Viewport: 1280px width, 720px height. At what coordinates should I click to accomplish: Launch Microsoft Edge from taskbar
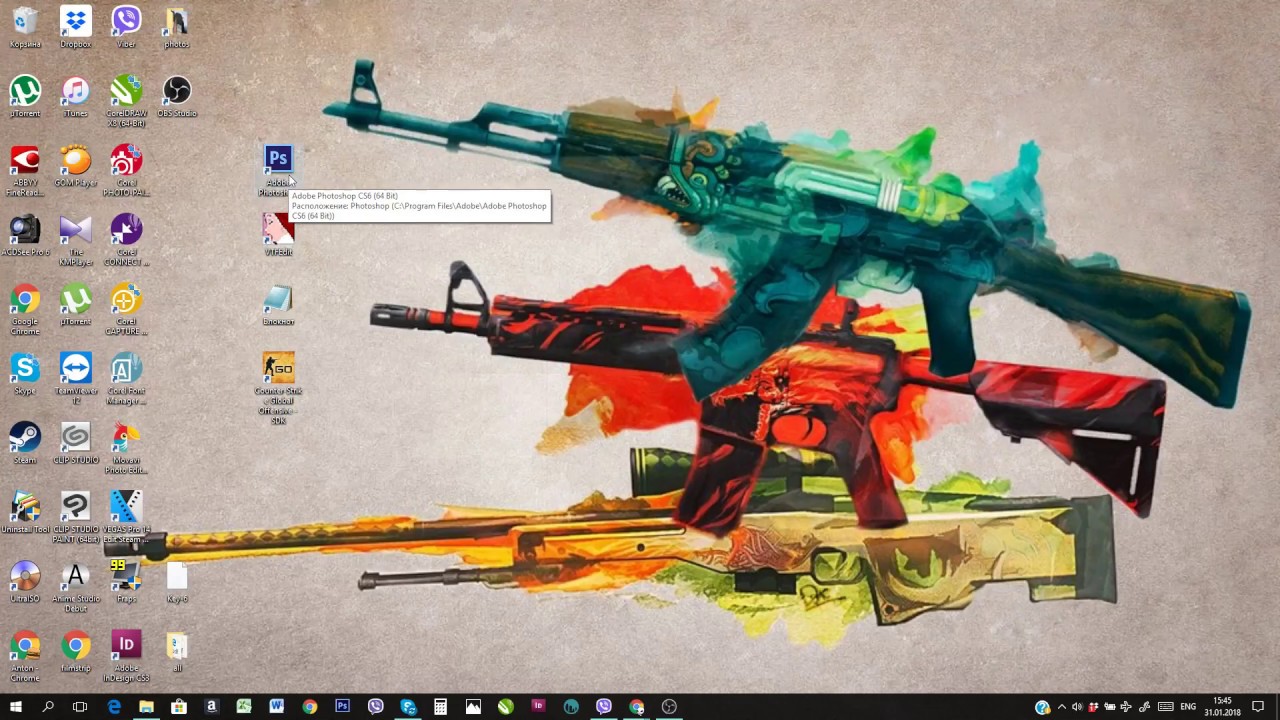click(113, 707)
